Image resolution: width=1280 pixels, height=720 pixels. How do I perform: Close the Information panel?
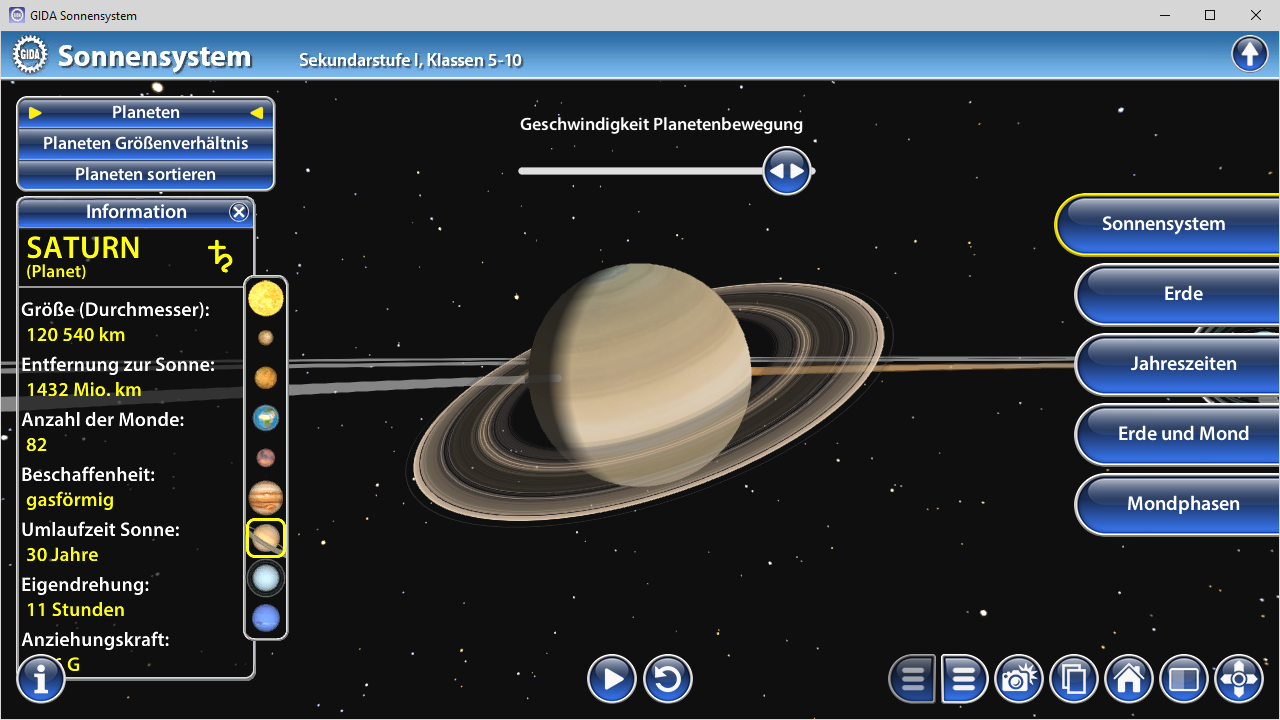[x=238, y=212]
